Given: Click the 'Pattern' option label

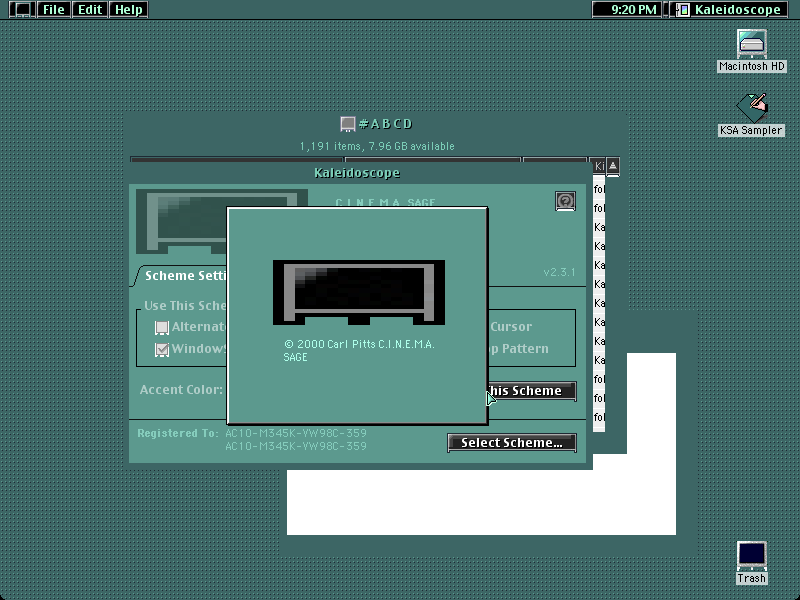Looking at the screenshot, I should tap(525, 349).
